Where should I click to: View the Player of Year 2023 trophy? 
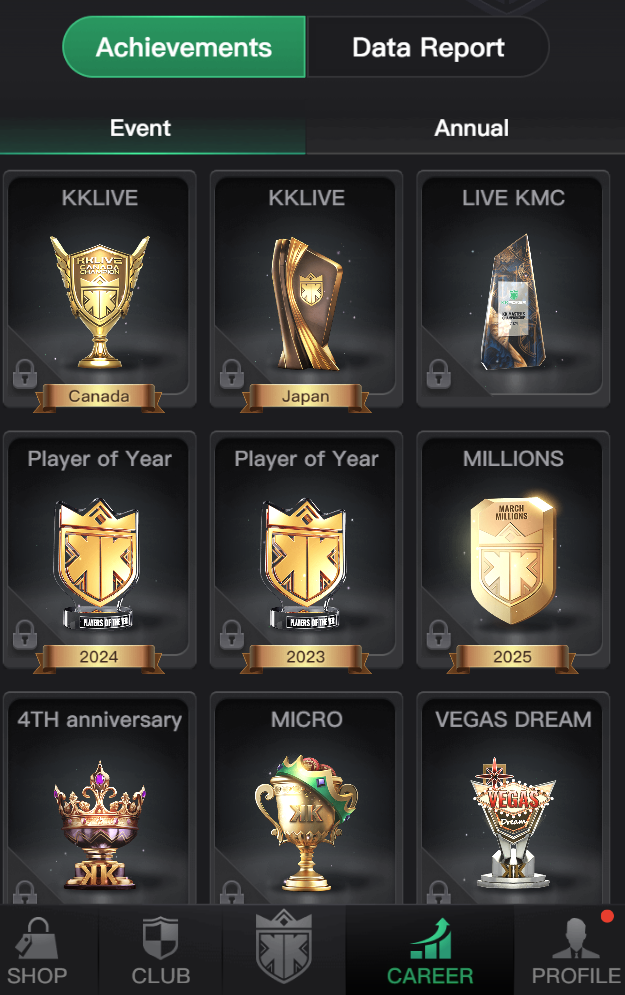pos(306,550)
